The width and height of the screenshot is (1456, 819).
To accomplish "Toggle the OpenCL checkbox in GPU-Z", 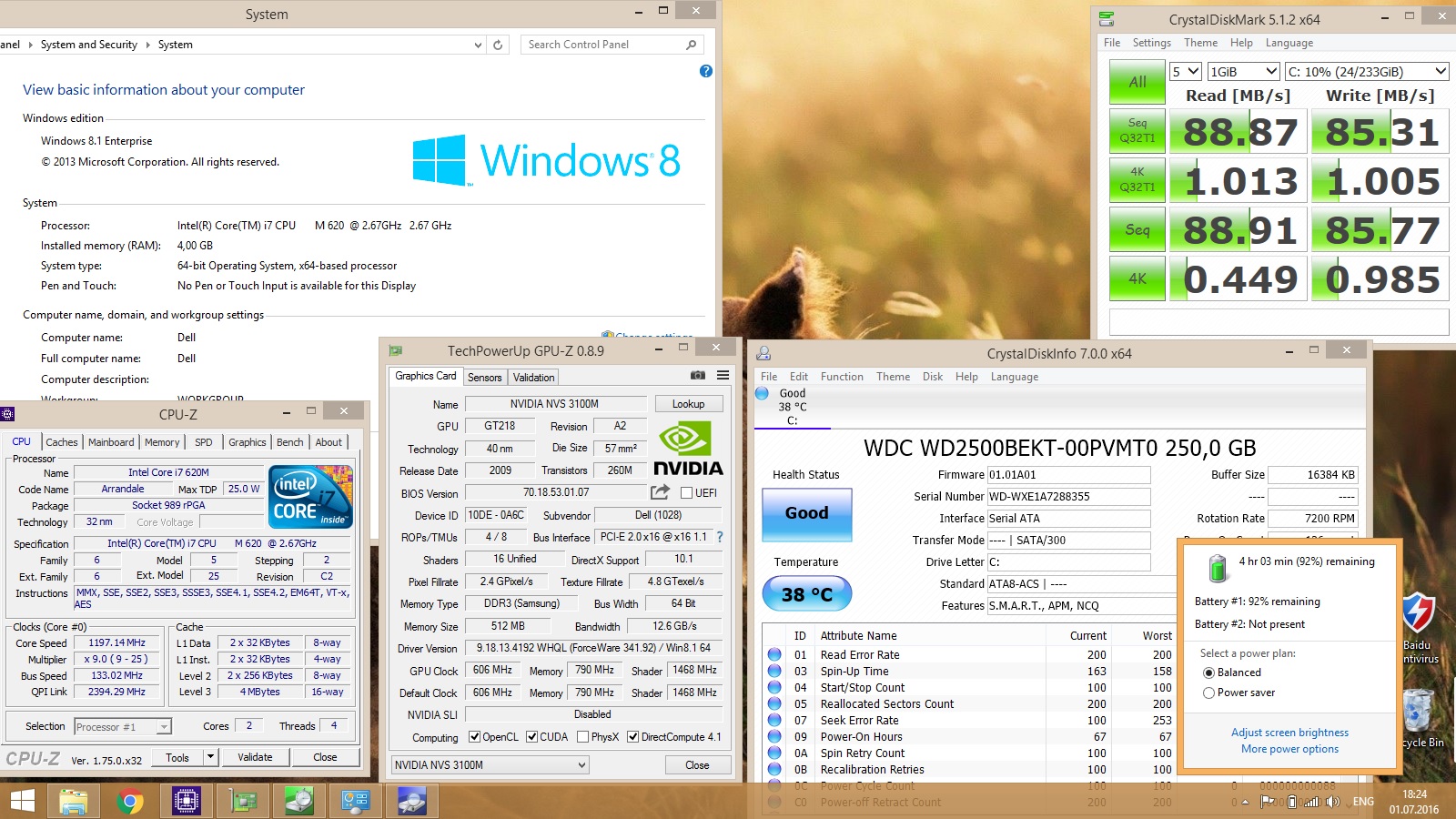I will coord(474,737).
